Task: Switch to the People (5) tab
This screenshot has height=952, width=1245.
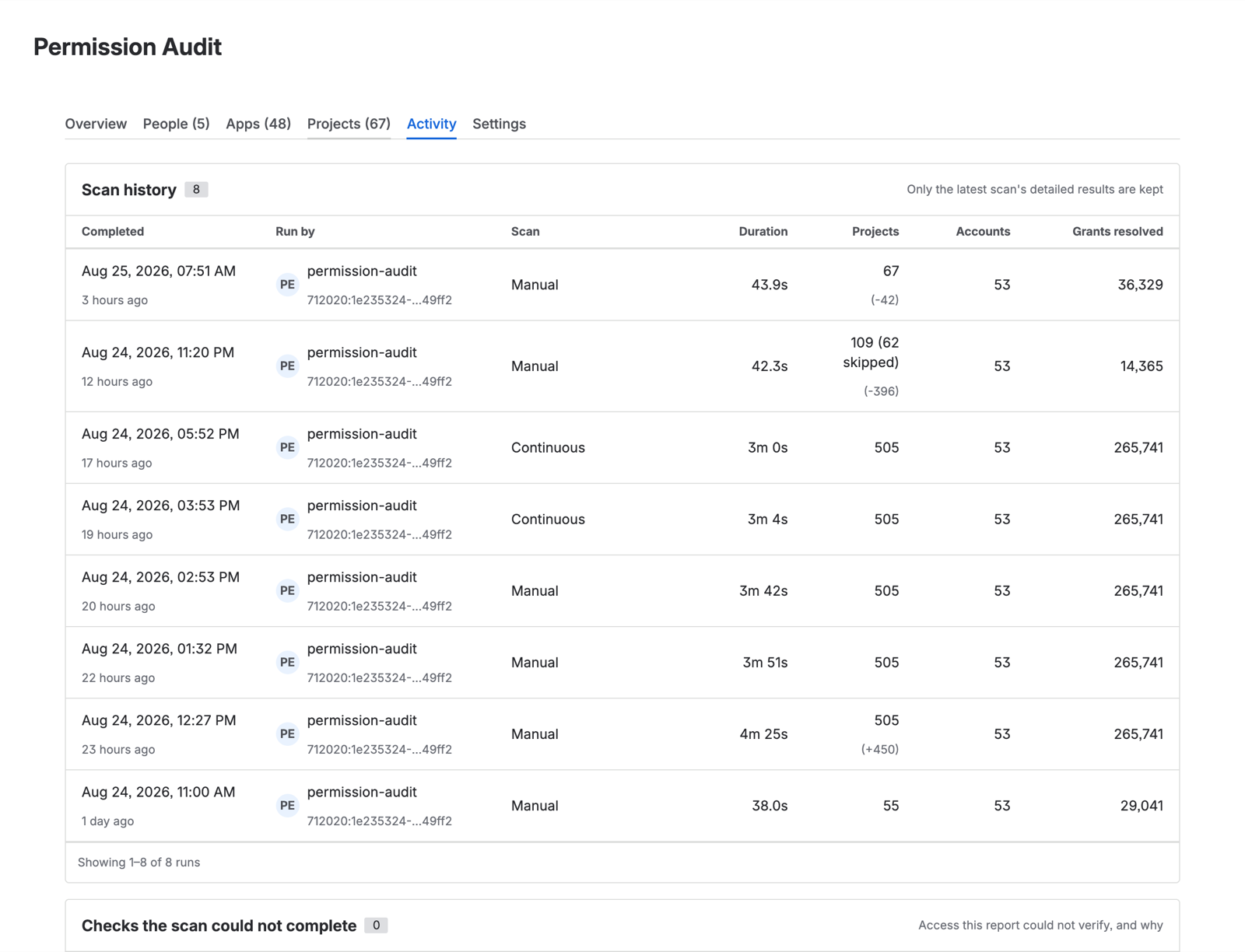Action: [176, 124]
